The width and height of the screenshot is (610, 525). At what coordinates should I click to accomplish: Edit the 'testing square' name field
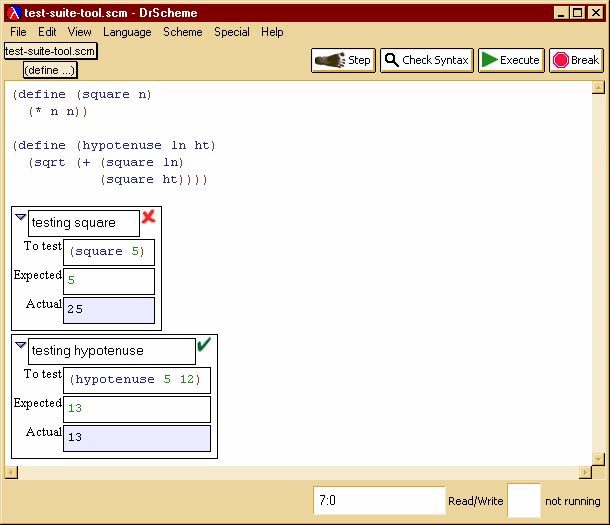pyautogui.click(x=84, y=223)
